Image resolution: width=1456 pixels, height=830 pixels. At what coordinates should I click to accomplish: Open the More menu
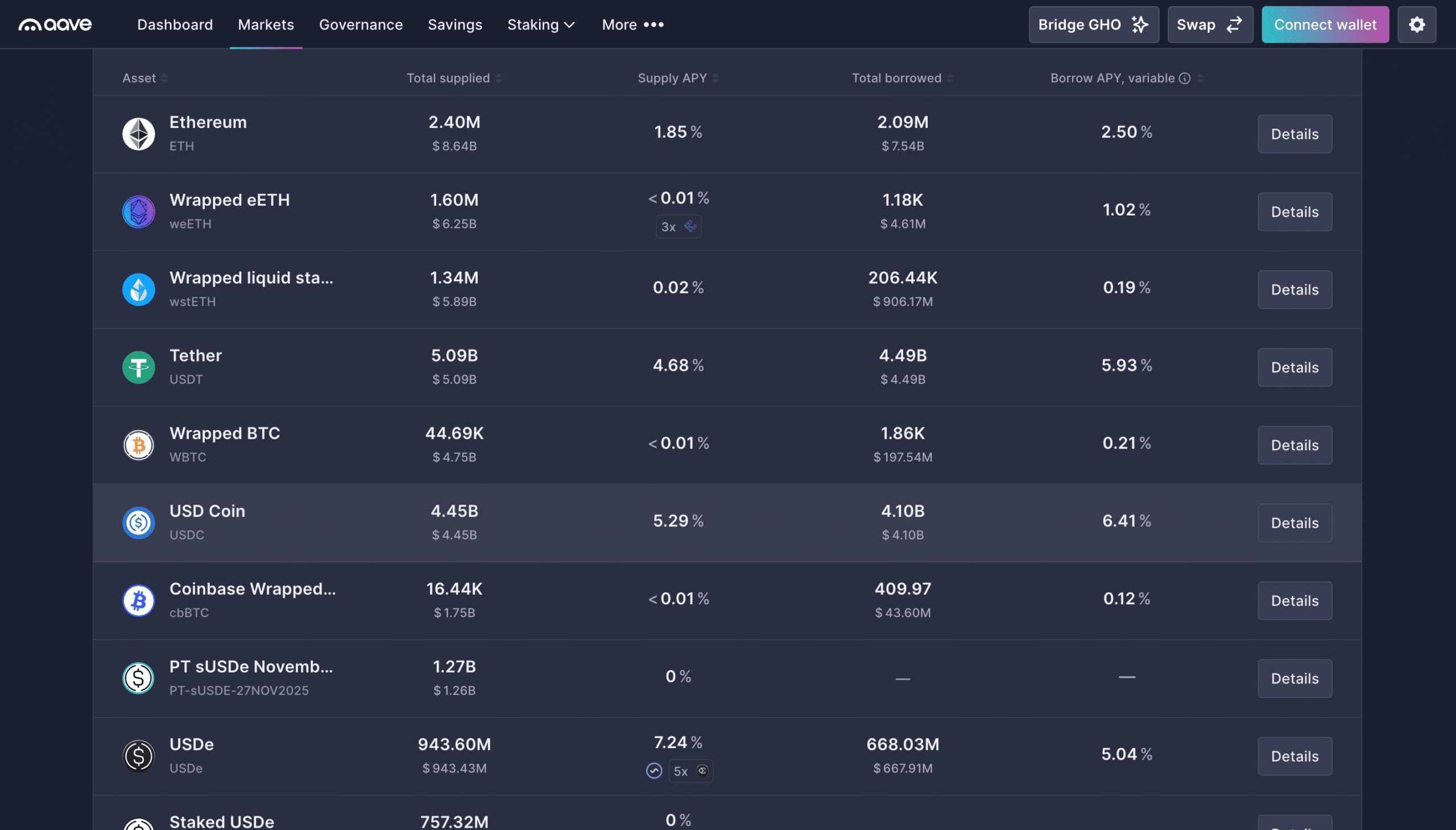point(632,24)
